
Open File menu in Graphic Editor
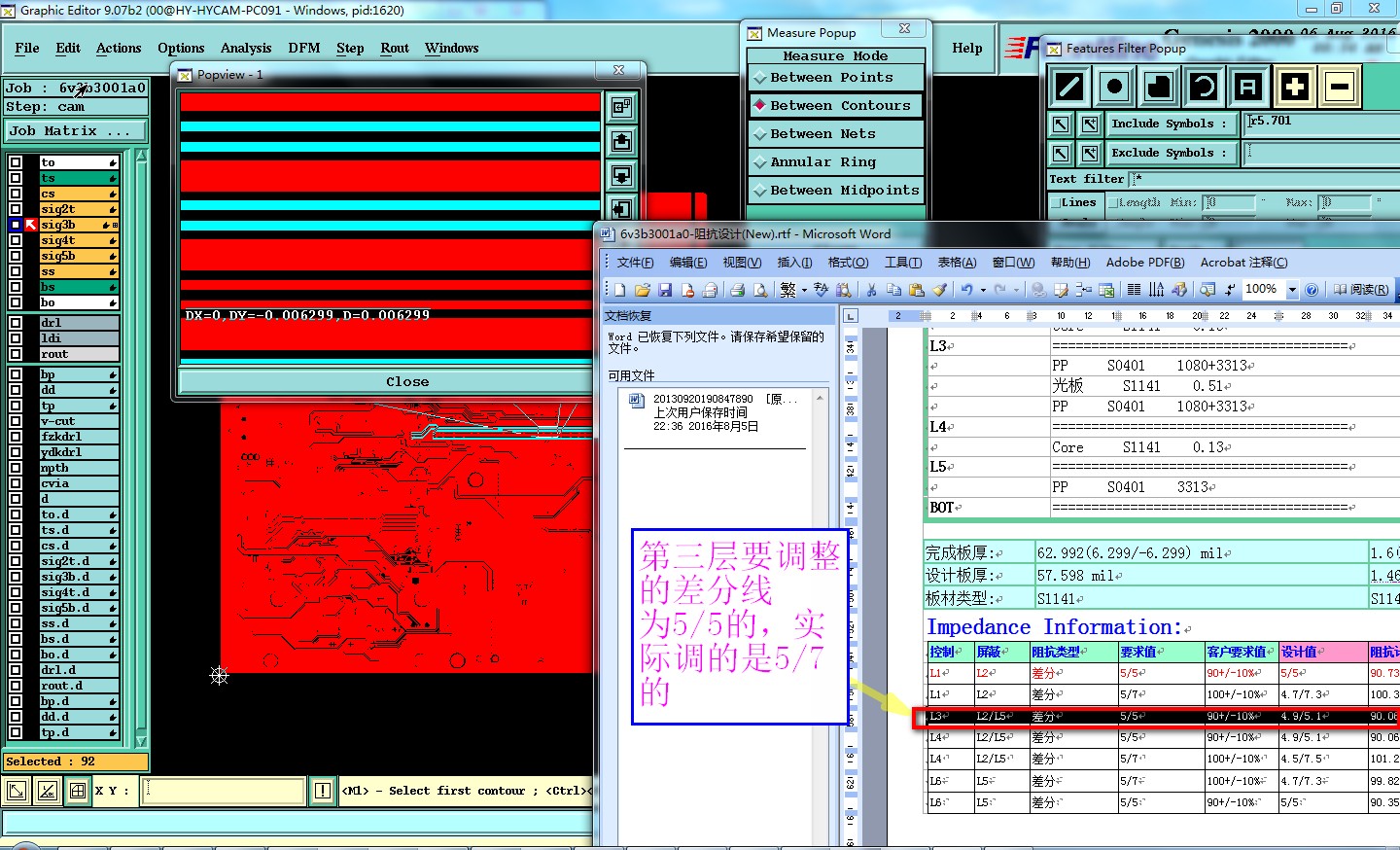[x=27, y=48]
